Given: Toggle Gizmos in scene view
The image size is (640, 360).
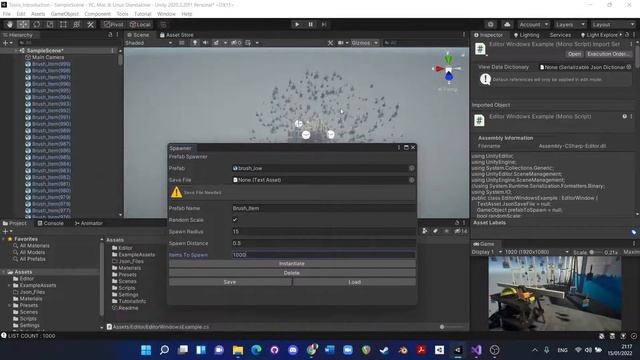Looking at the screenshot, I should [360, 42].
